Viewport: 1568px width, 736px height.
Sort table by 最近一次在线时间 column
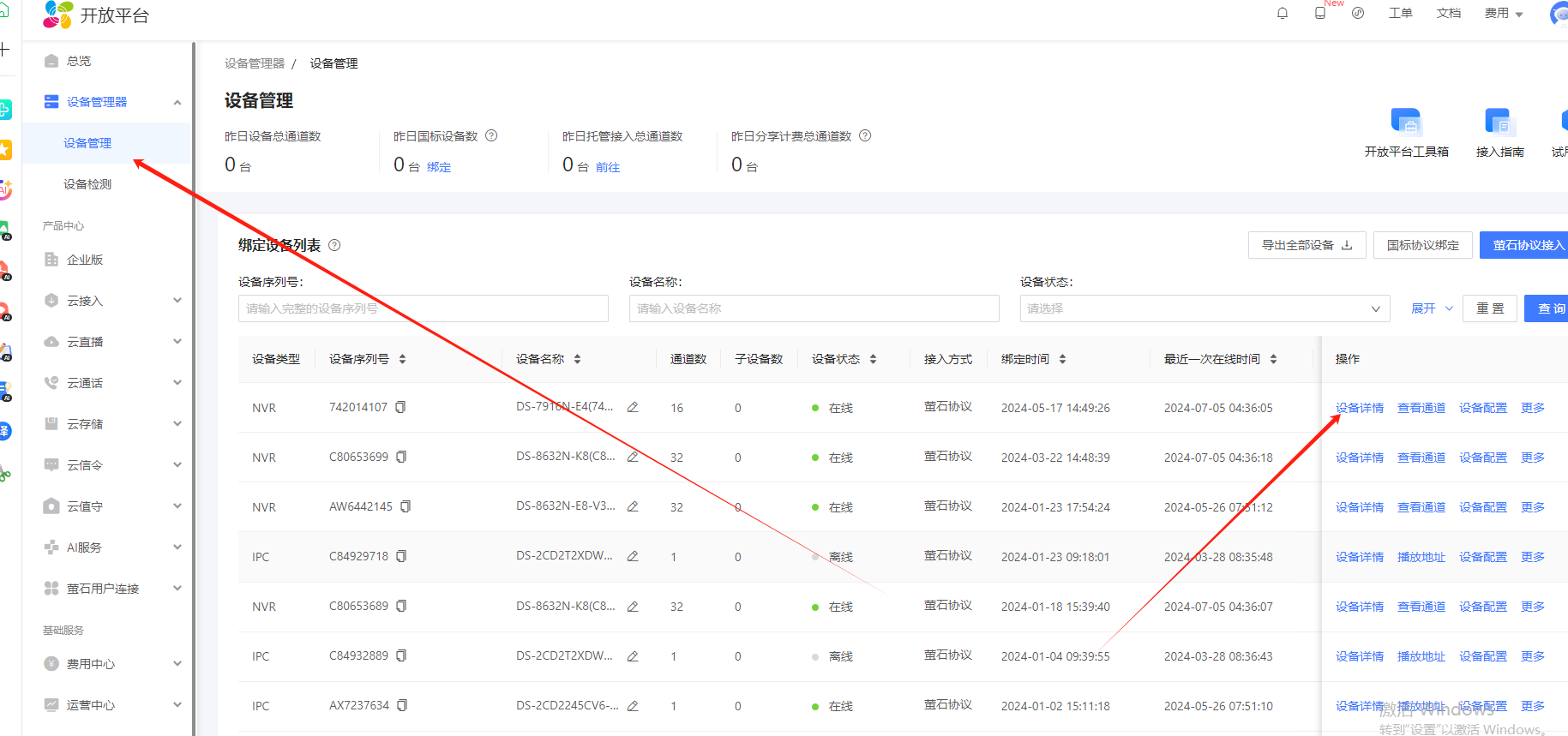point(1273,359)
